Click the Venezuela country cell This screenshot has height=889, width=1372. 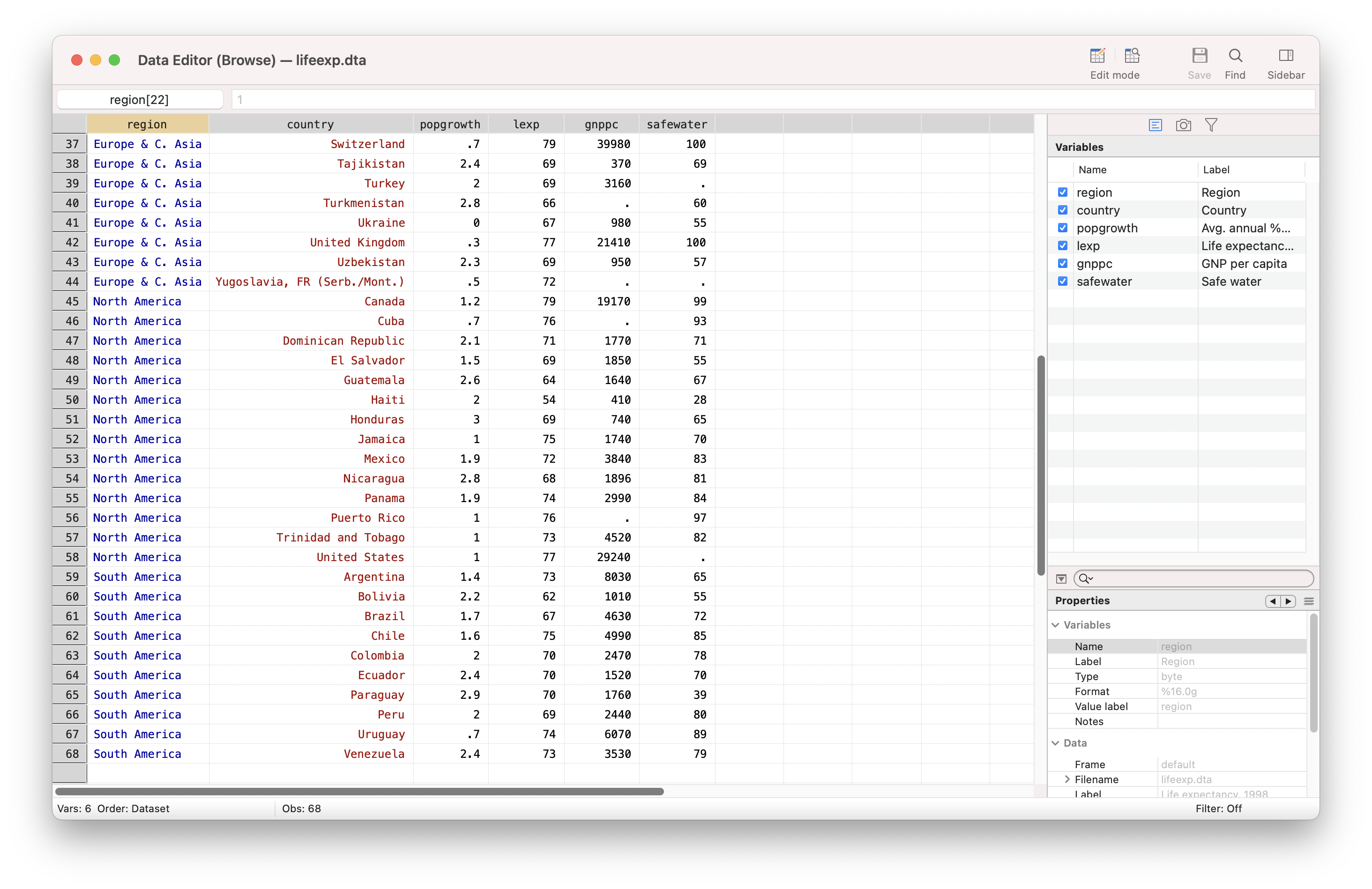(311, 754)
